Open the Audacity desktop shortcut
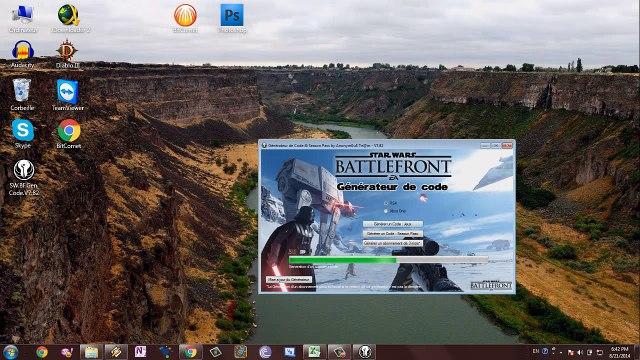 22,54
